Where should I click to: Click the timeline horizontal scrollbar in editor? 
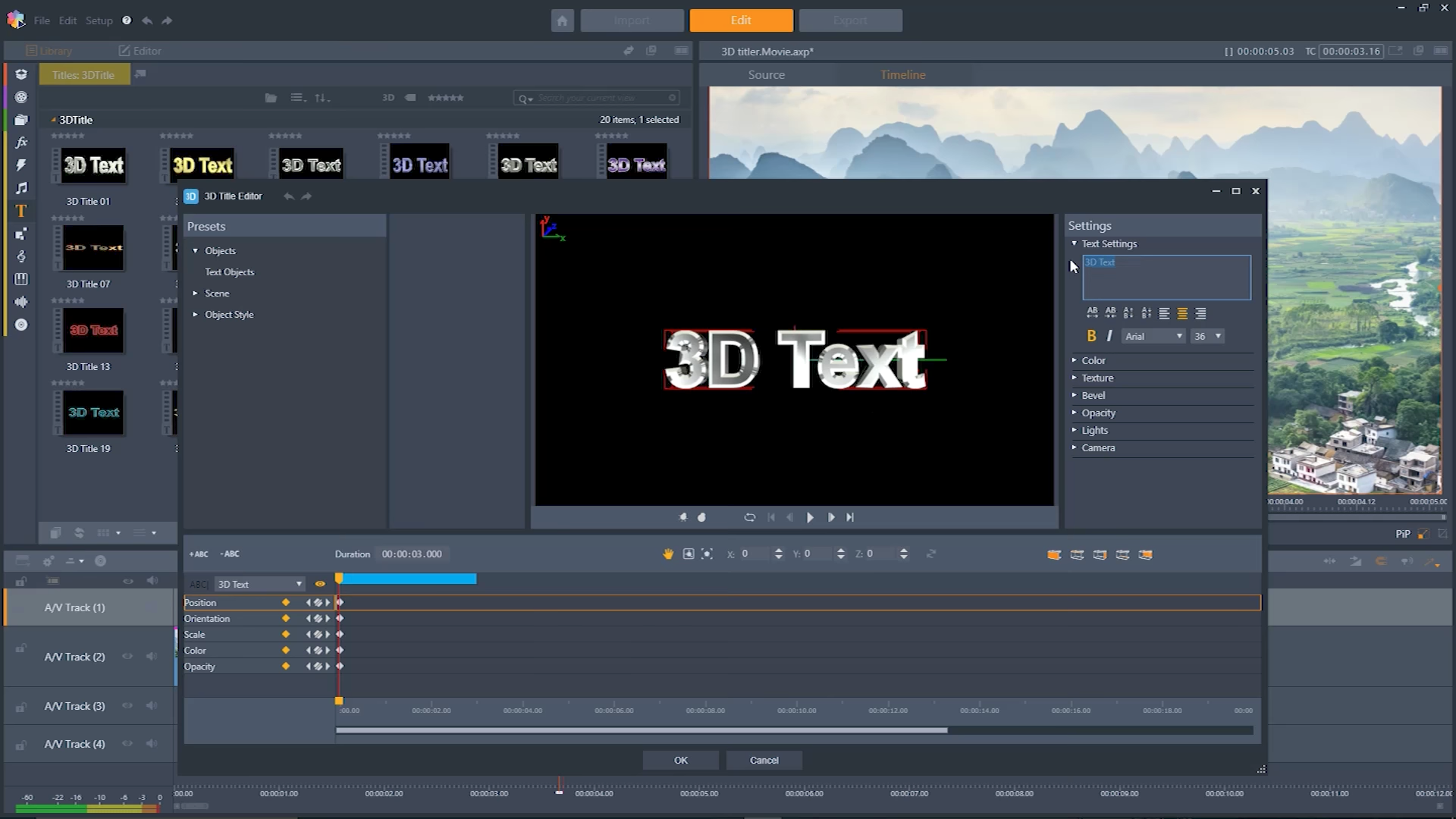pos(642,730)
